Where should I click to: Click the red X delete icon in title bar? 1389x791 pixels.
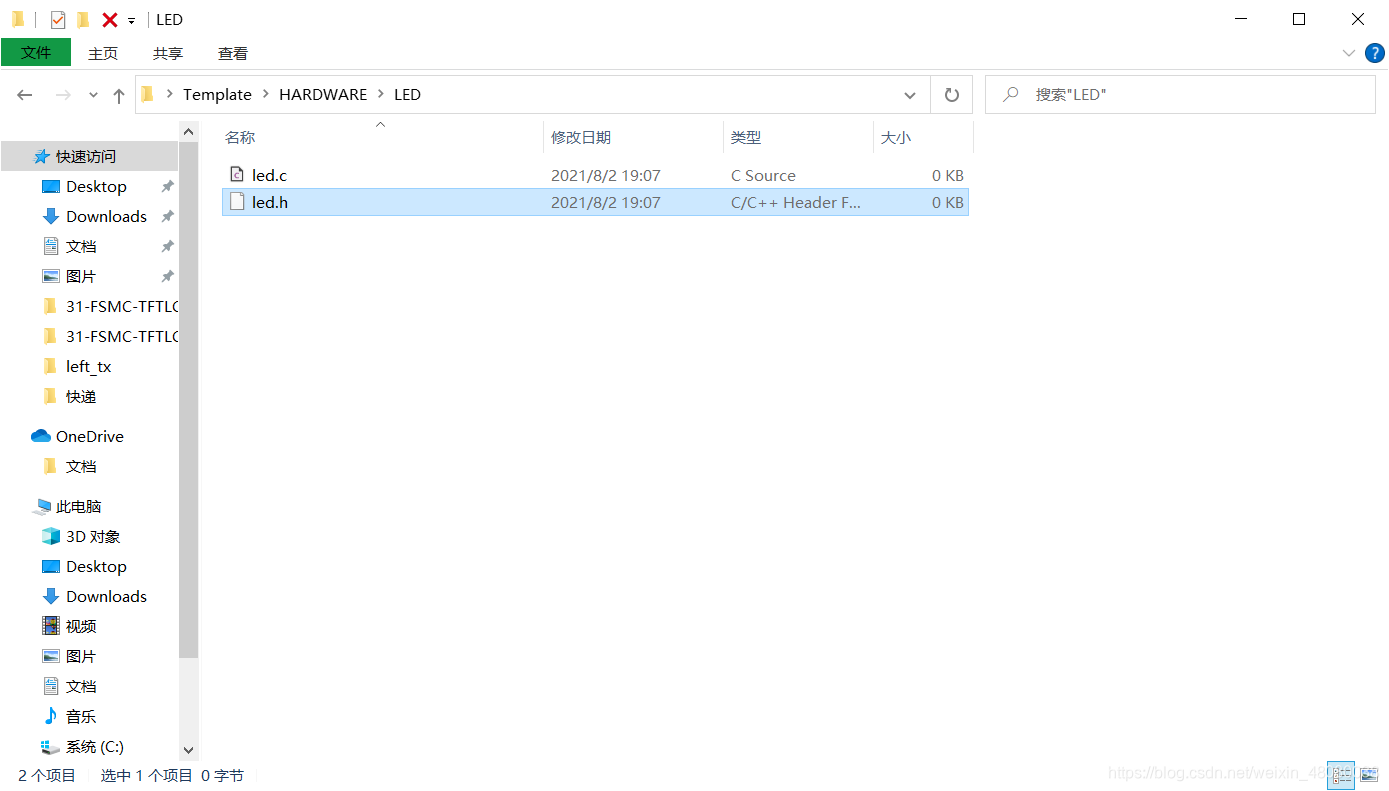(110, 19)
